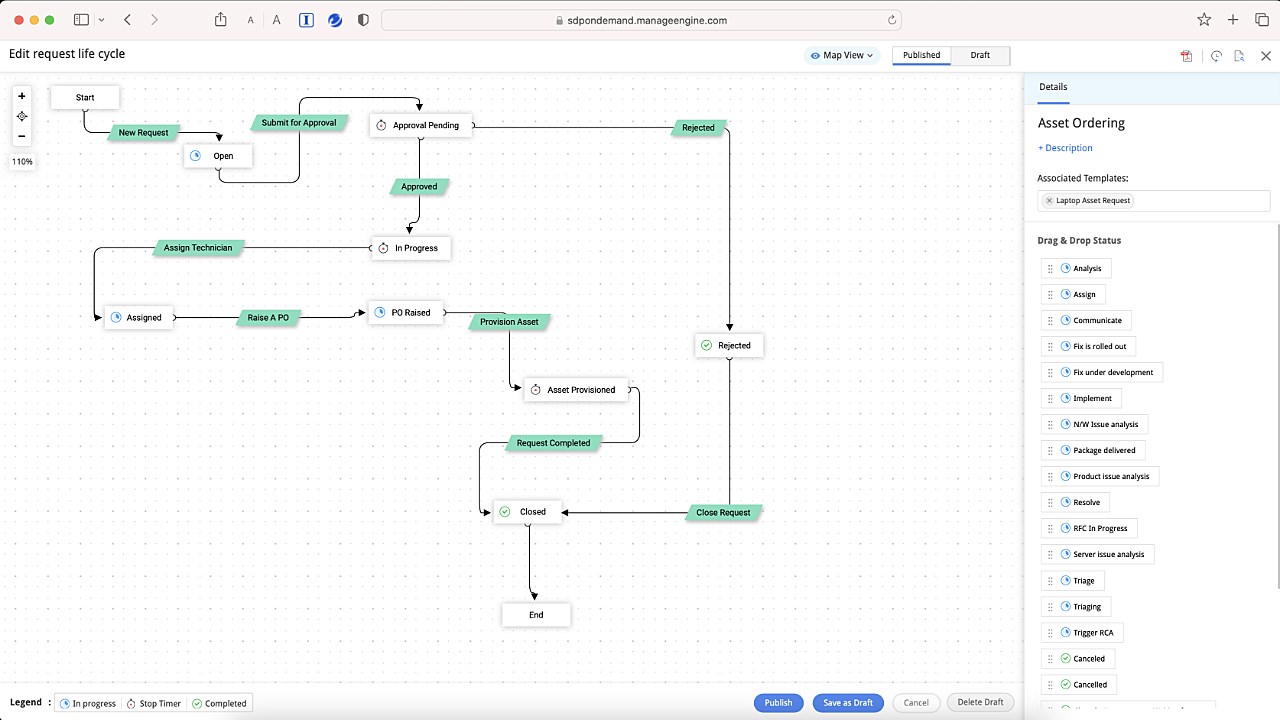
Task: Click the Cancel button
Action: (x=916, y=703)
